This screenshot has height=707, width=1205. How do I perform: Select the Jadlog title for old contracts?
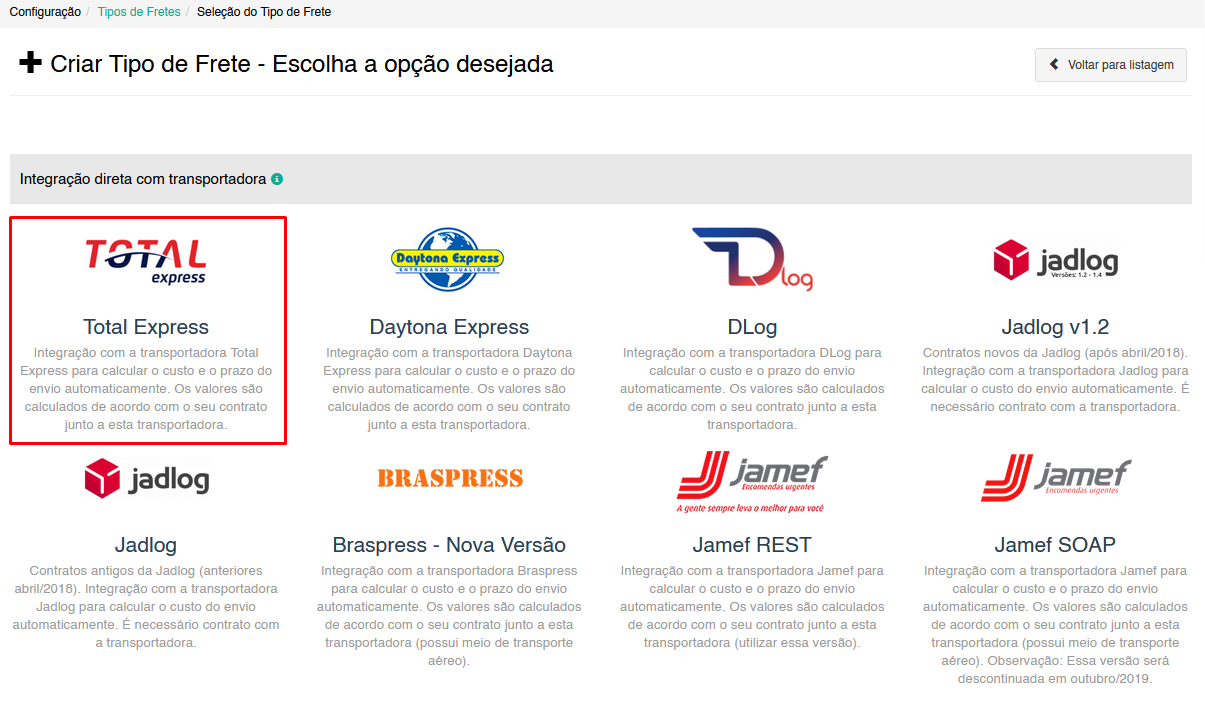coord(146,545)
